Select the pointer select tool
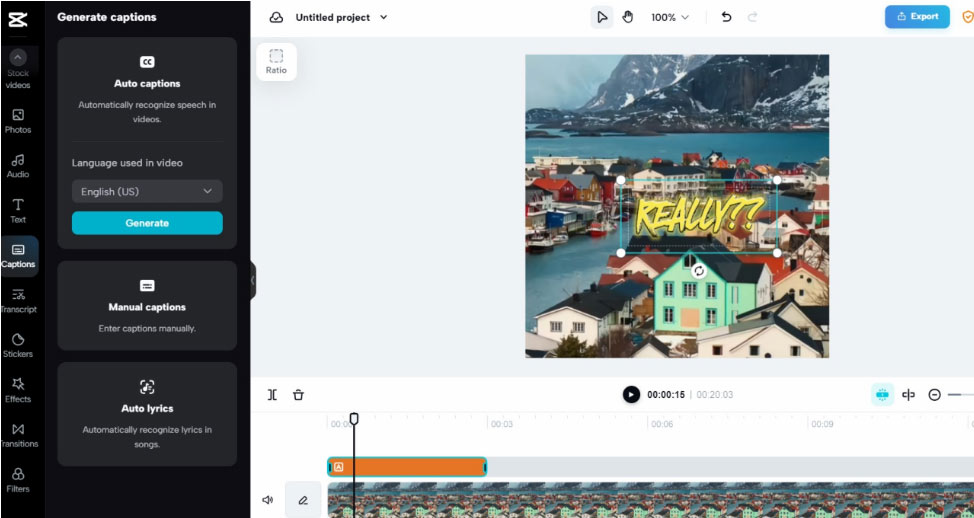Viewport: 974px width, 518px height. pos(601,17)
